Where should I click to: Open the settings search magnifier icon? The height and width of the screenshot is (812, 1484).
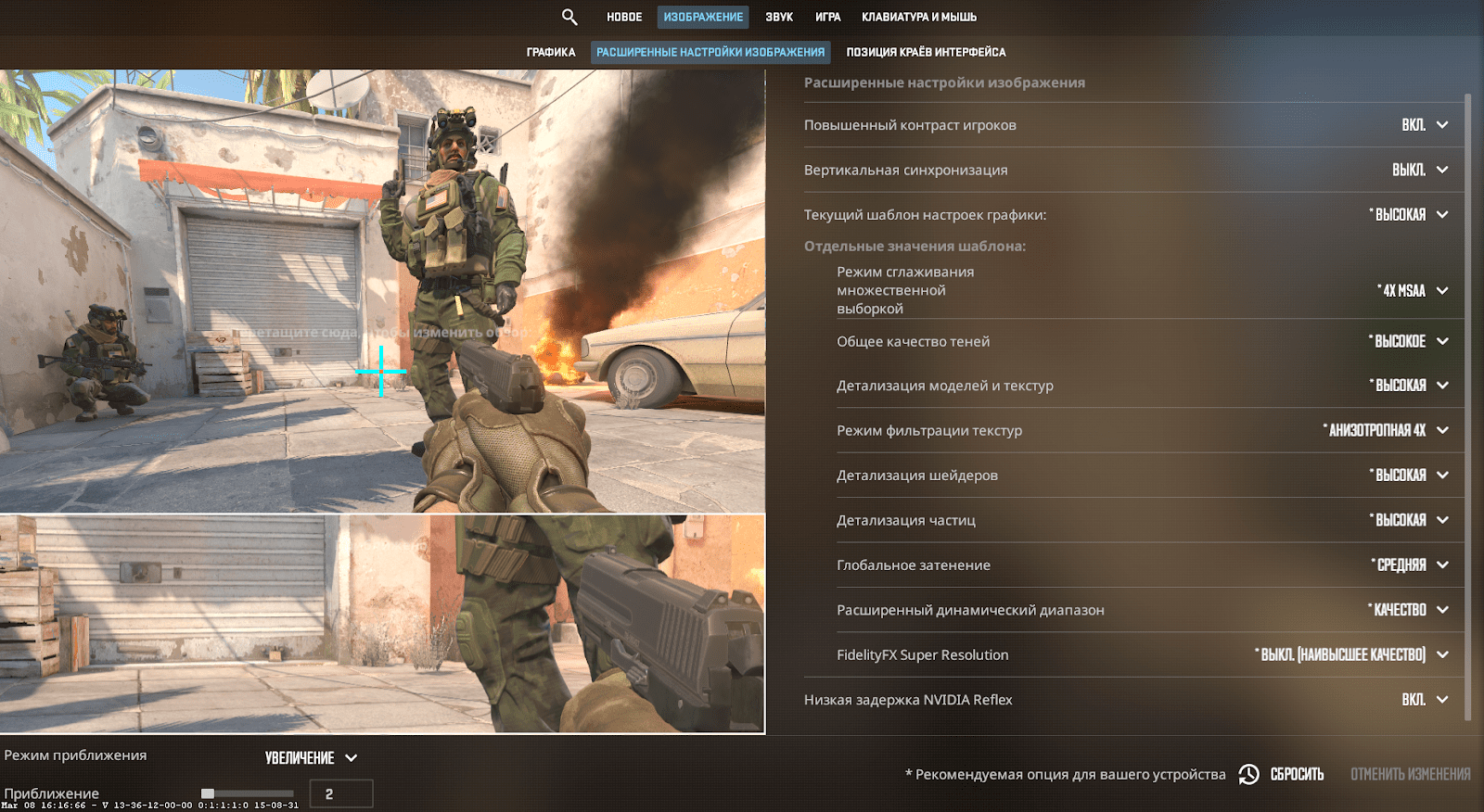coord(569,17)
